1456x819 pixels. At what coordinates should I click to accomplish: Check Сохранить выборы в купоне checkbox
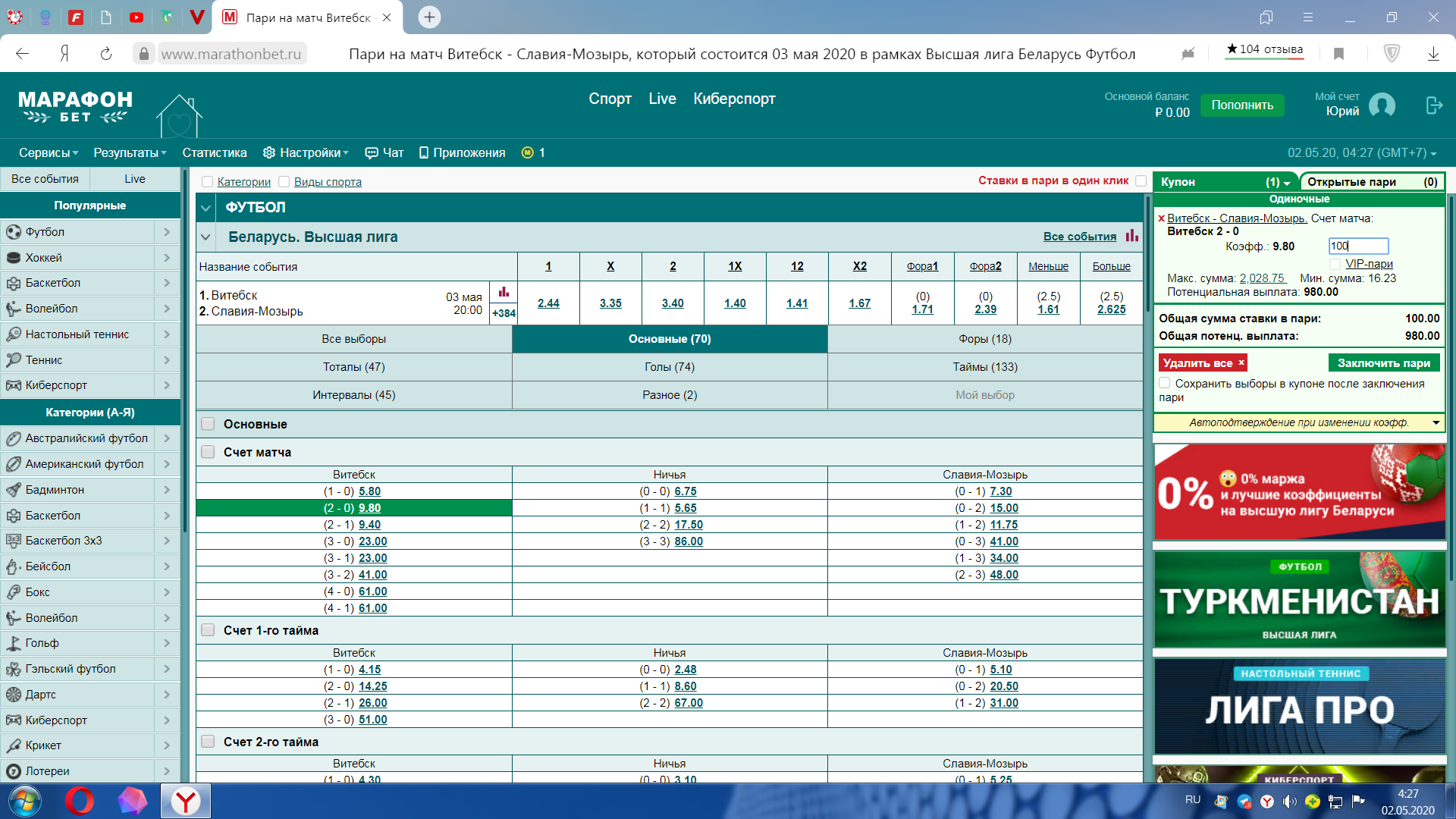tap(1165, 384)
